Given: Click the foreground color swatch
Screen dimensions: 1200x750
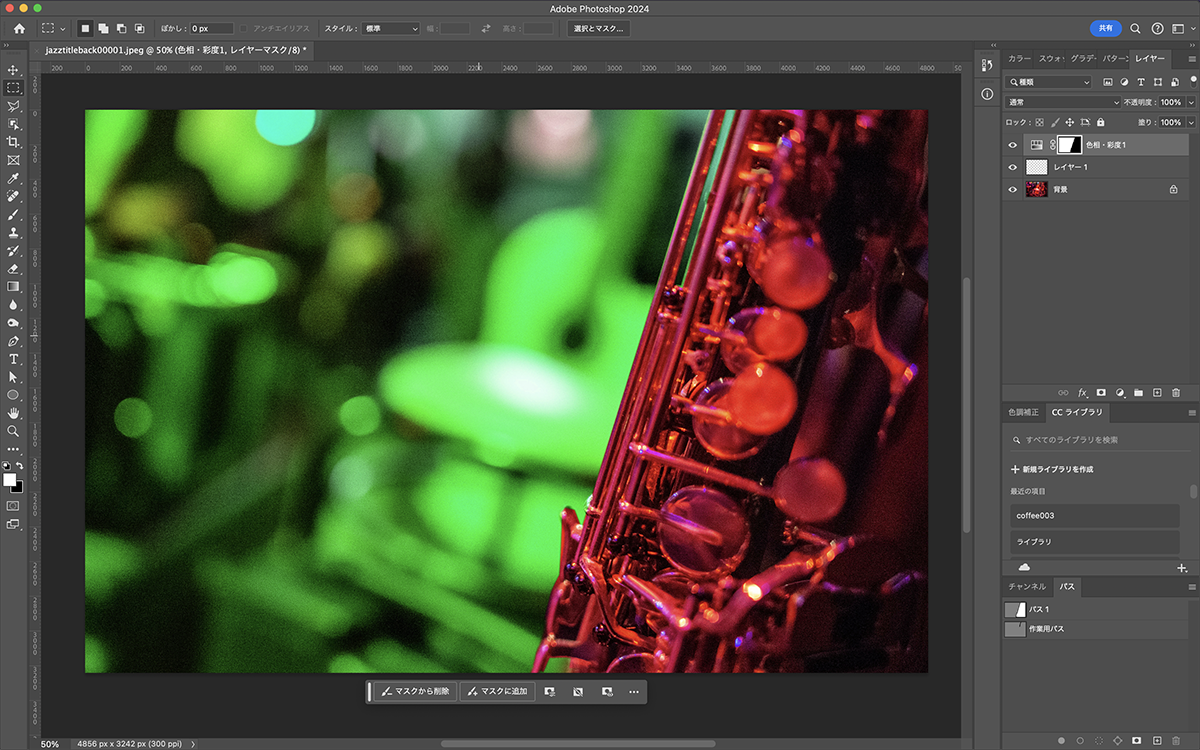Looking at the screenshot, I should click(10, 480).
